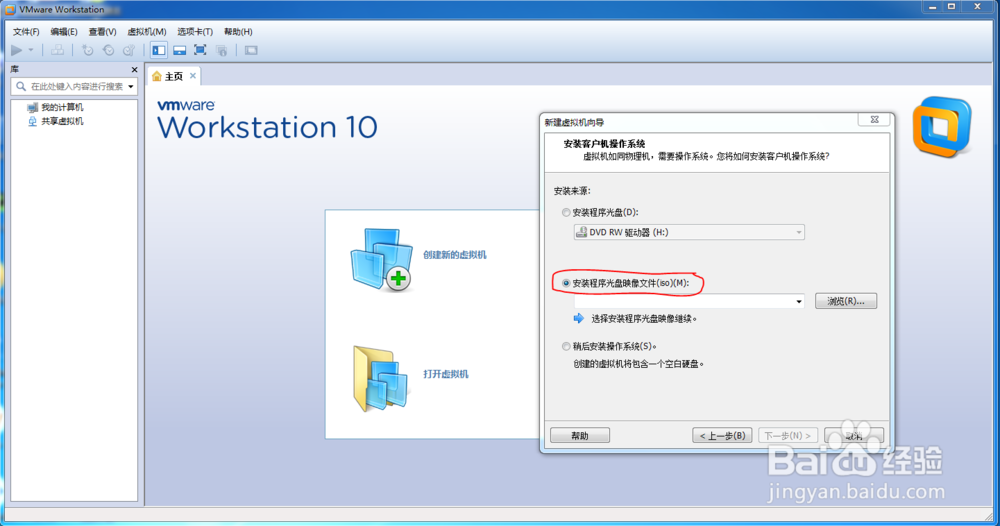Open the ISO image path dropdown arrow
Screen dimensions: 1000x526
tap(798, 301)
